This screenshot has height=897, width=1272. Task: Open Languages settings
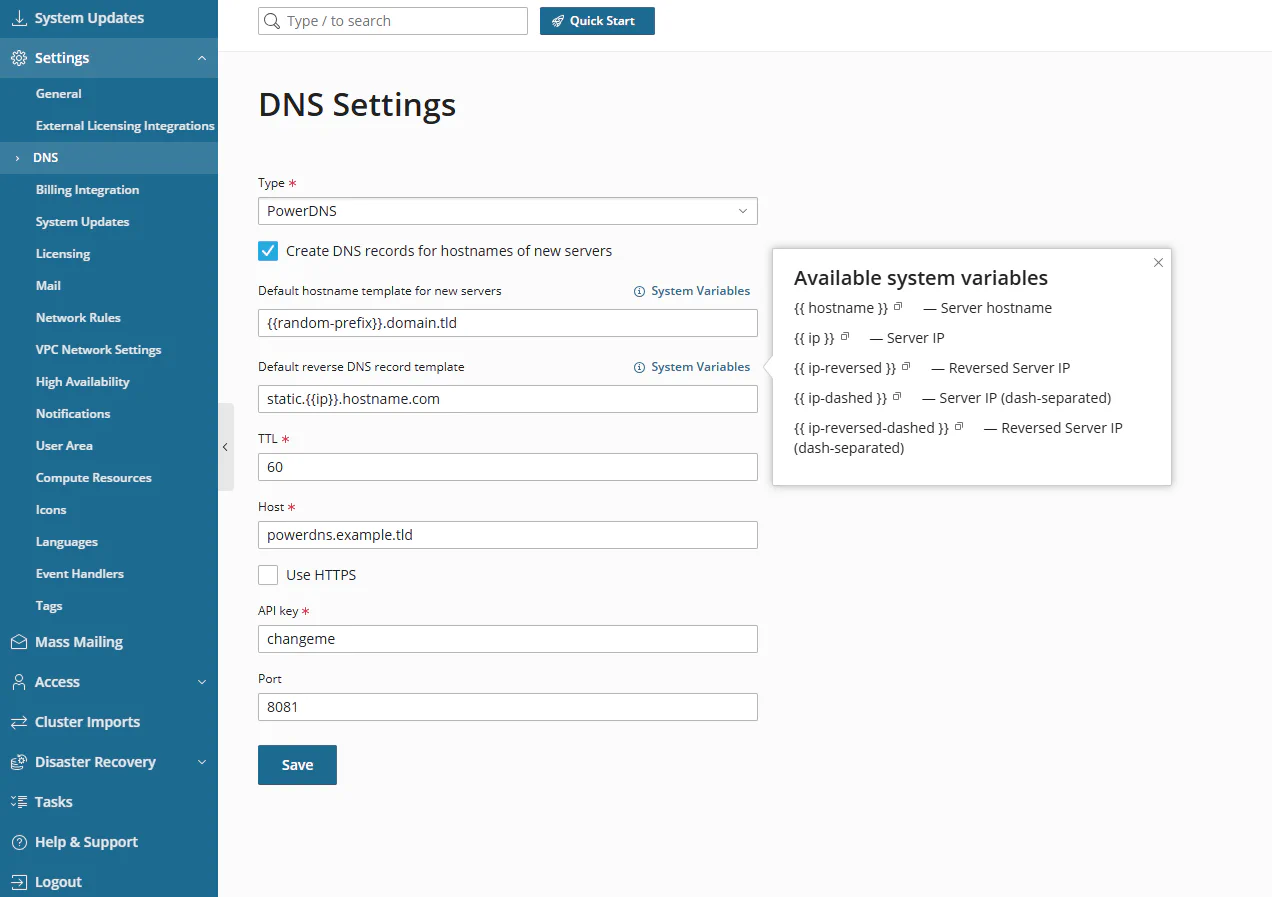67,542
